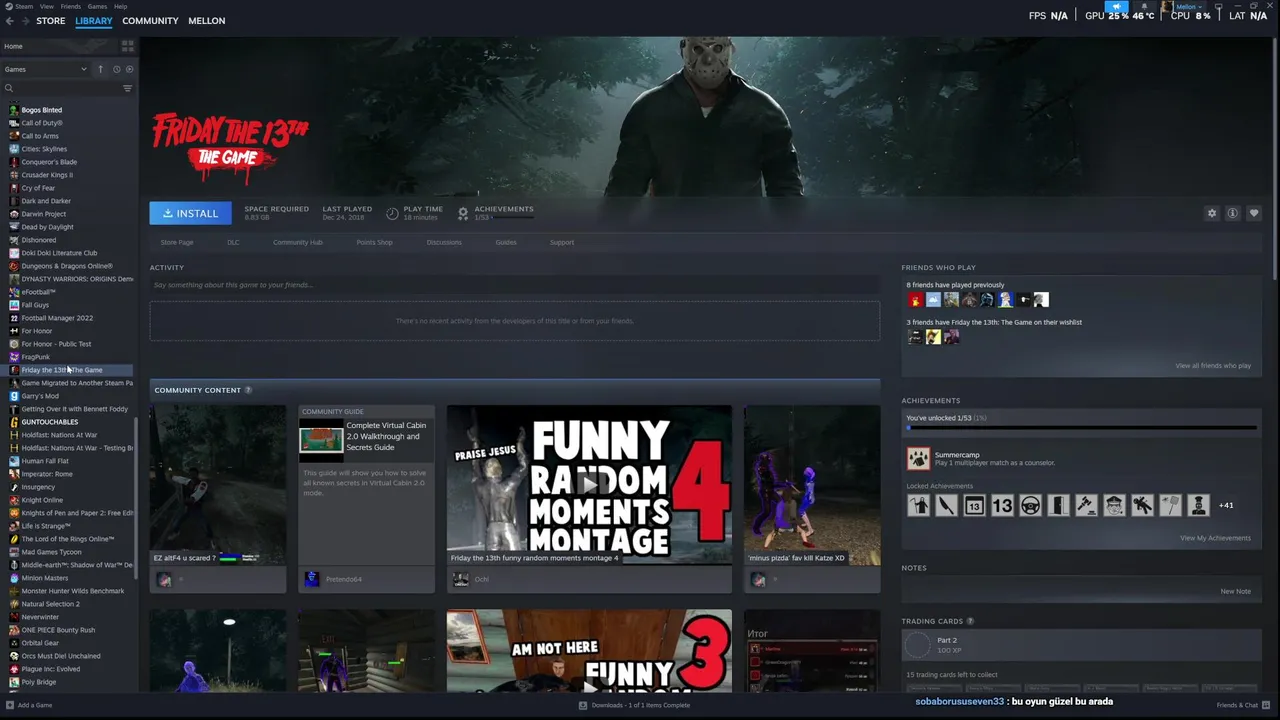Add game to favorites heart icon
This screenshot has height=720, width=1280.
[1254, 213]
